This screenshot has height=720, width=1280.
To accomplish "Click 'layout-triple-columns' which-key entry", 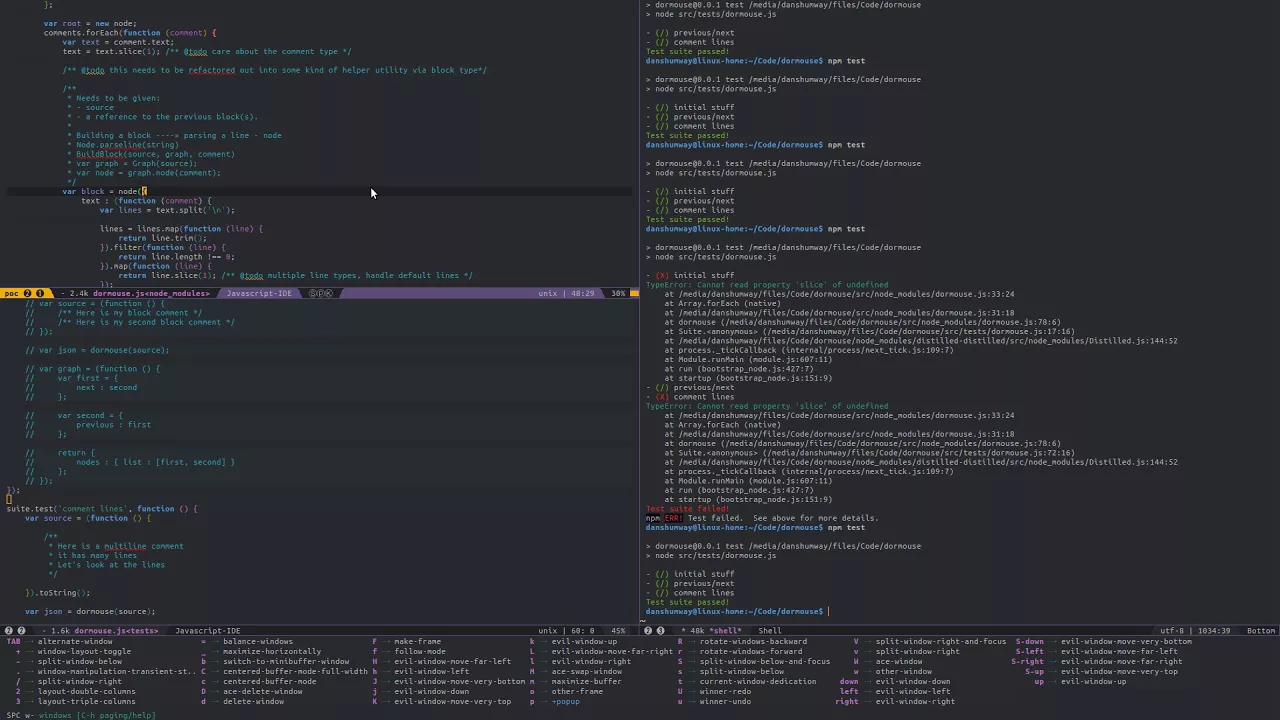I will click(86, 701).
